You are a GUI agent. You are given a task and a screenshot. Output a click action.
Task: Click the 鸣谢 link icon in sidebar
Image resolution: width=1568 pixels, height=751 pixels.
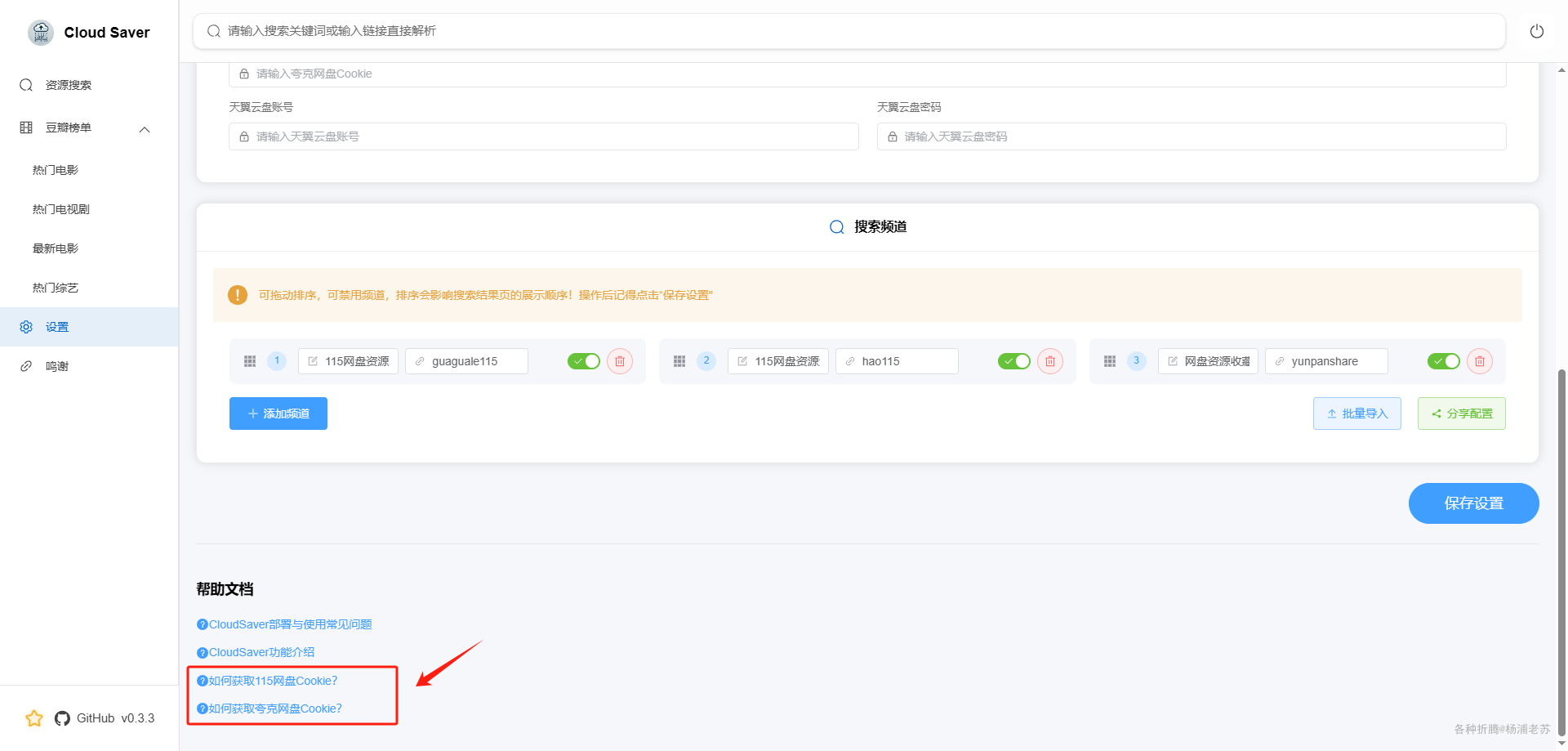coord(26,366)
